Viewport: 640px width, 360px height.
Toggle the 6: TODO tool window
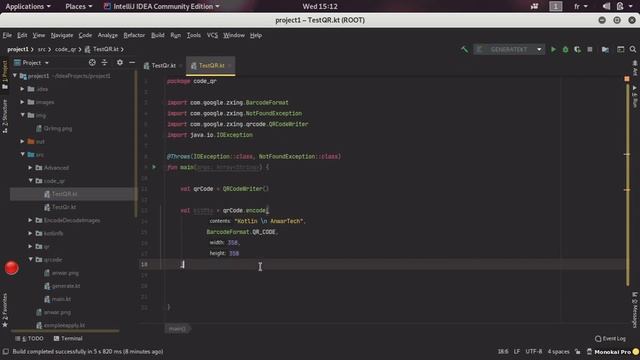click(x=29, y=338)
